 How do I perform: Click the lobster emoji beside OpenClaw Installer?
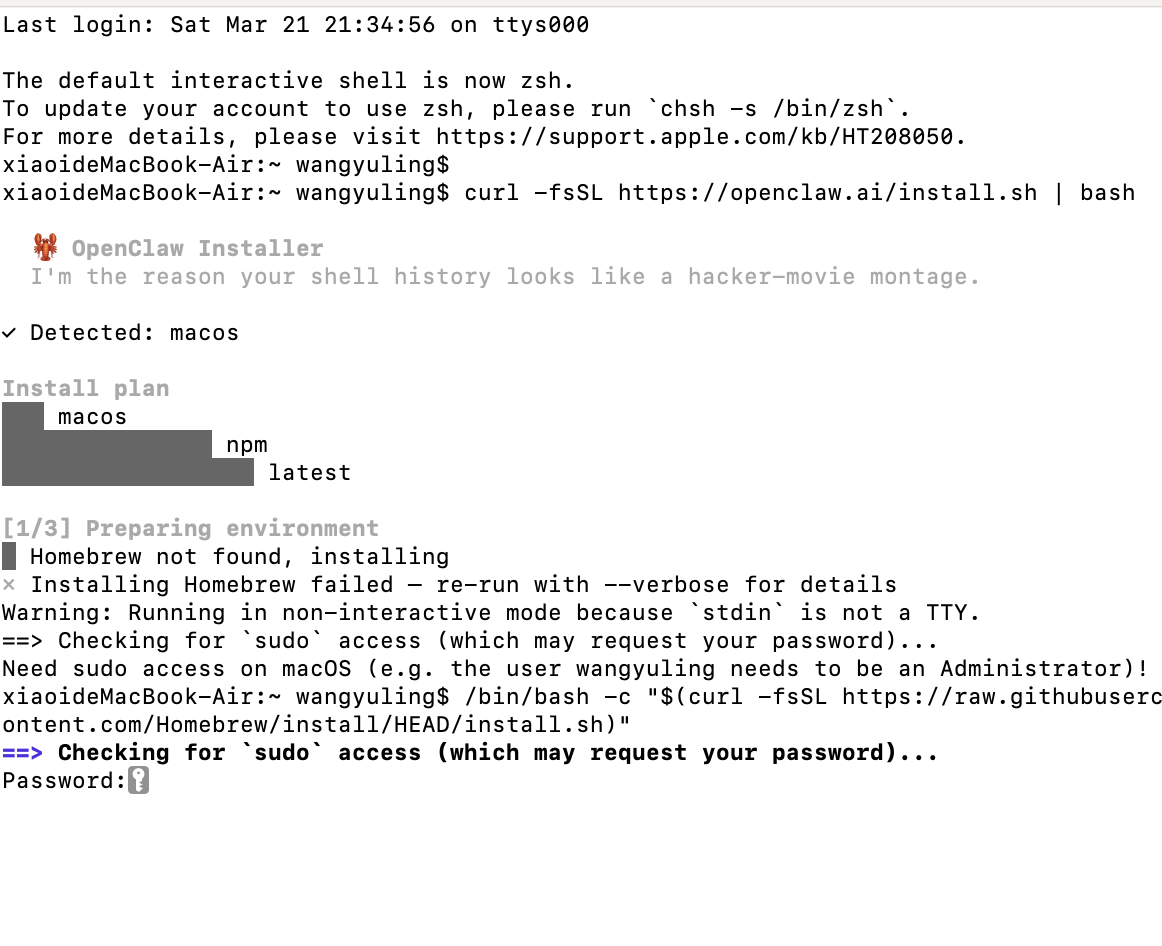pyautogui.click(x=45, y=247)
